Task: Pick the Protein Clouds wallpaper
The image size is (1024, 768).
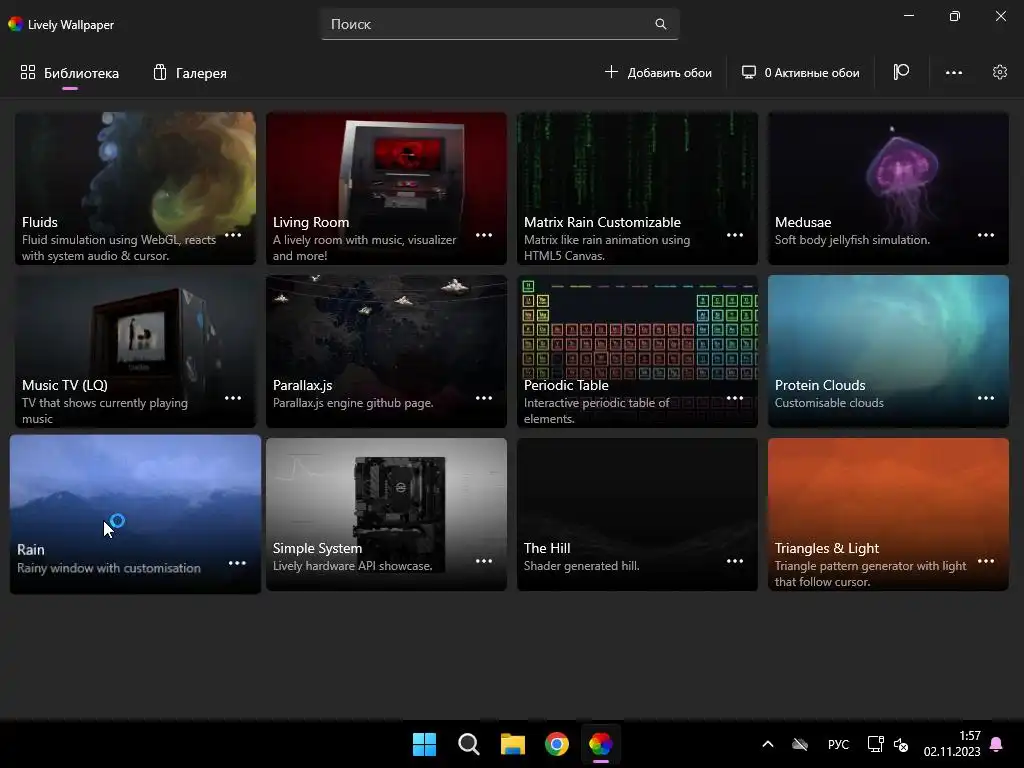Action: coord(888,351)
